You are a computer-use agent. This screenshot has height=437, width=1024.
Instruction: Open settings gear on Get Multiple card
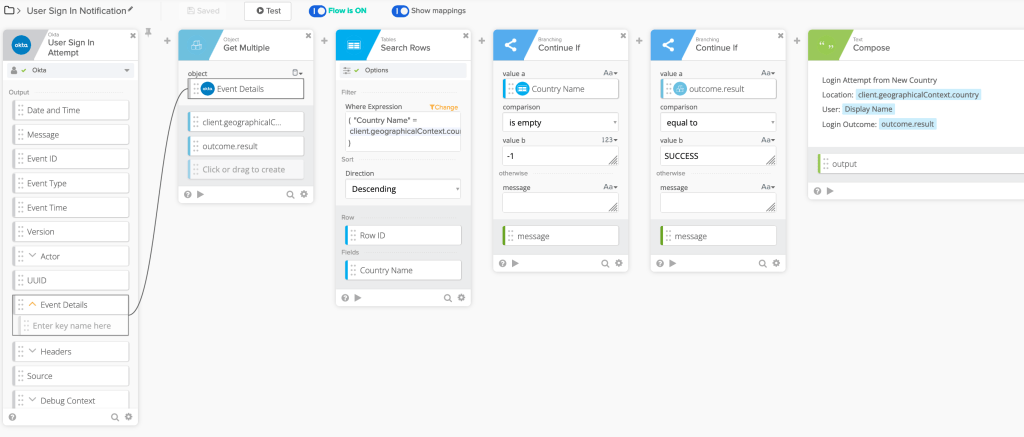pyautogui.click(x=303, y=194)
